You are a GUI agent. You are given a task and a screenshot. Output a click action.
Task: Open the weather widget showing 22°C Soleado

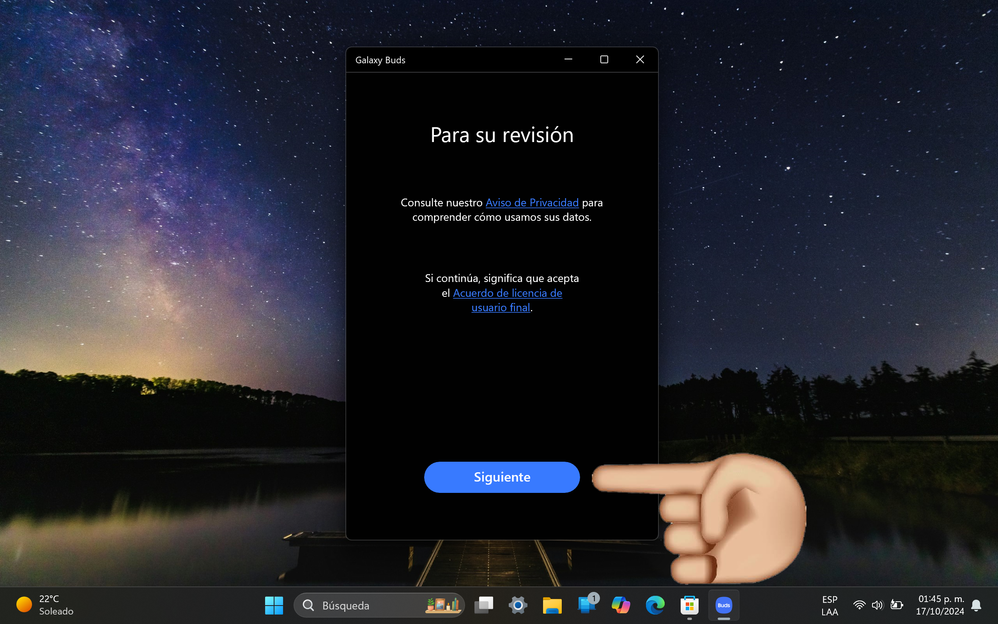45,605
